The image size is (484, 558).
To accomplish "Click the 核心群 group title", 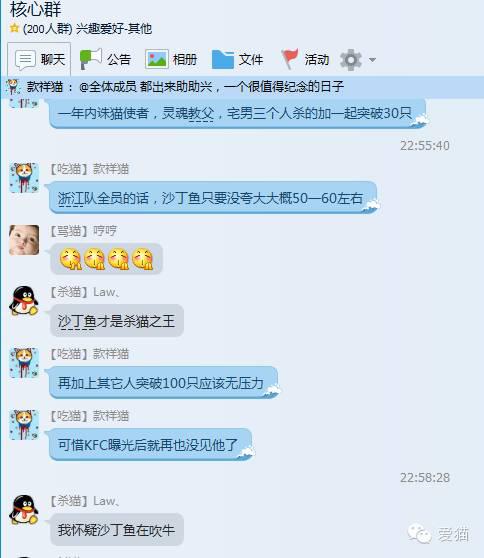I will click(36, 9).
